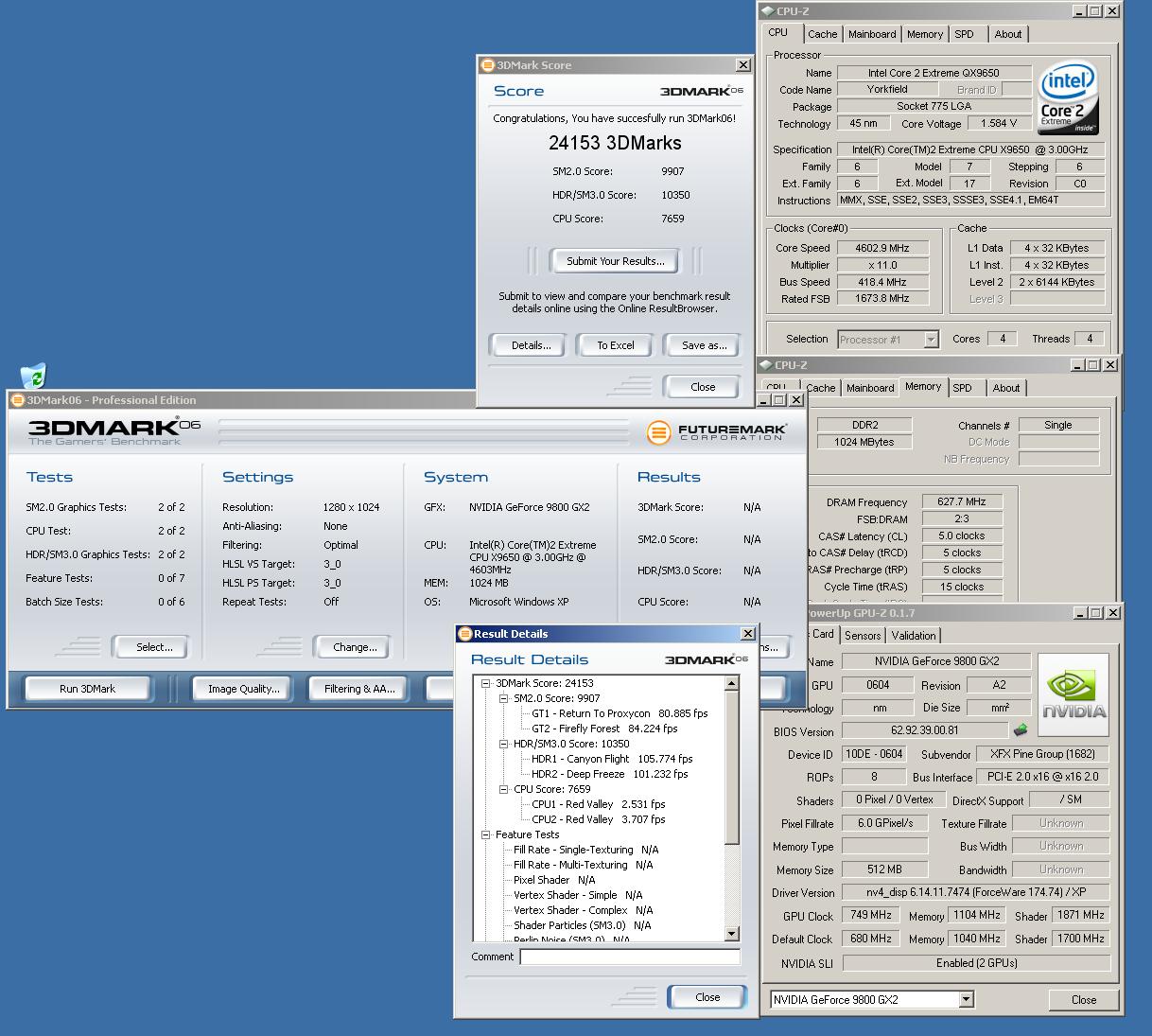The height and width of the screenshot is (1036, 1152).
Task: Click the Futuremark Corporation logo
Action: pyautogui.click(x=716, y=432)
